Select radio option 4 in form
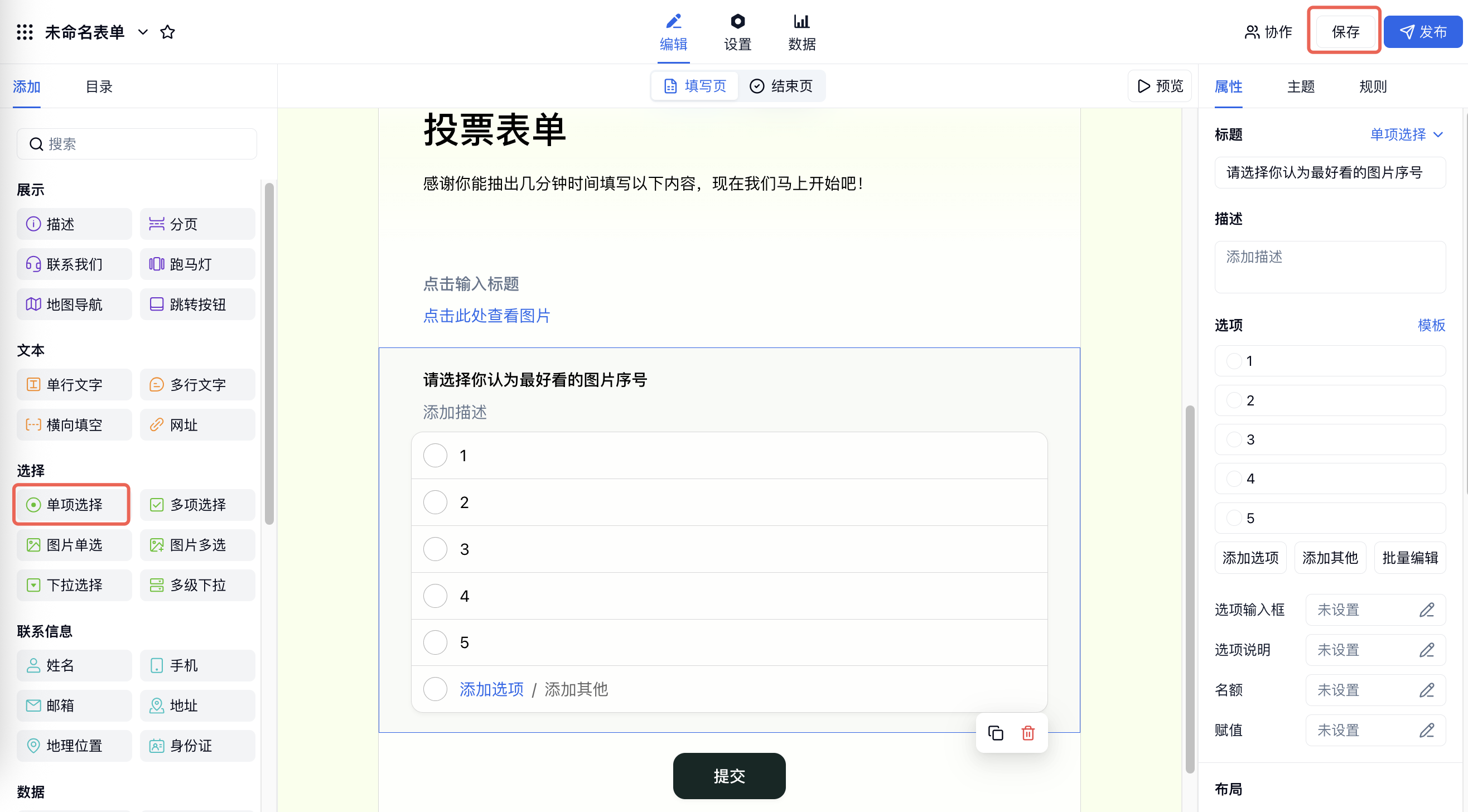1468x812 pixels. tap(435, 596)
